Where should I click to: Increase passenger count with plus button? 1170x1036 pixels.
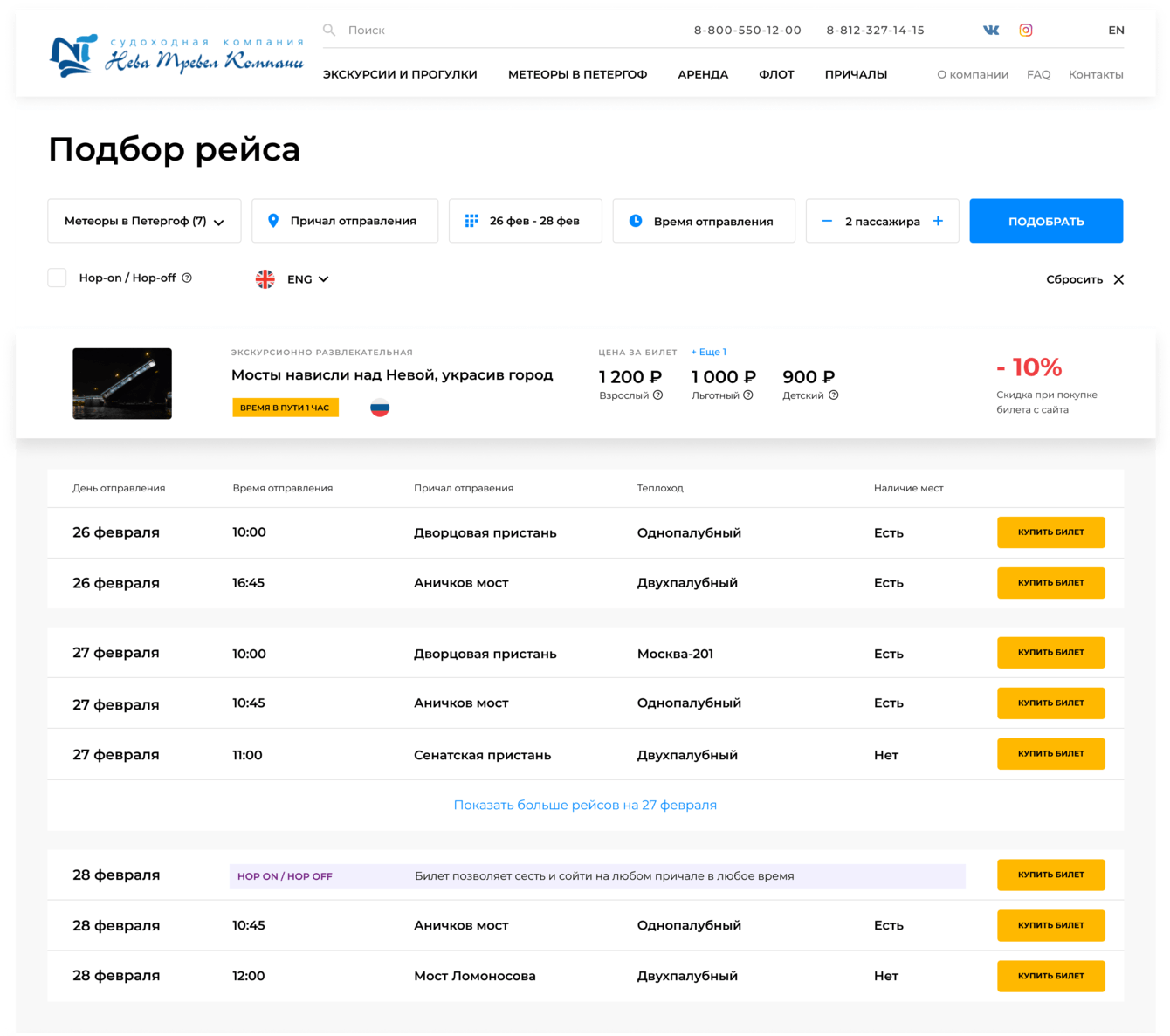[x=938, y=221]
